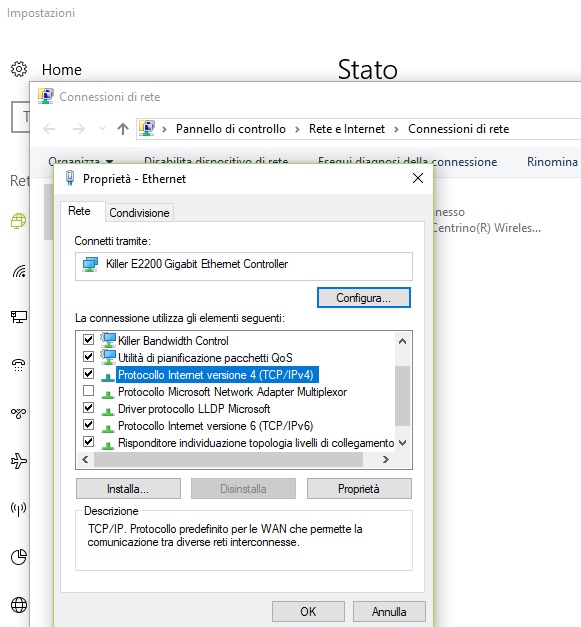Open recent locations dropdown in Explorer navigation
581x627 pixels.
pos(102,128)
